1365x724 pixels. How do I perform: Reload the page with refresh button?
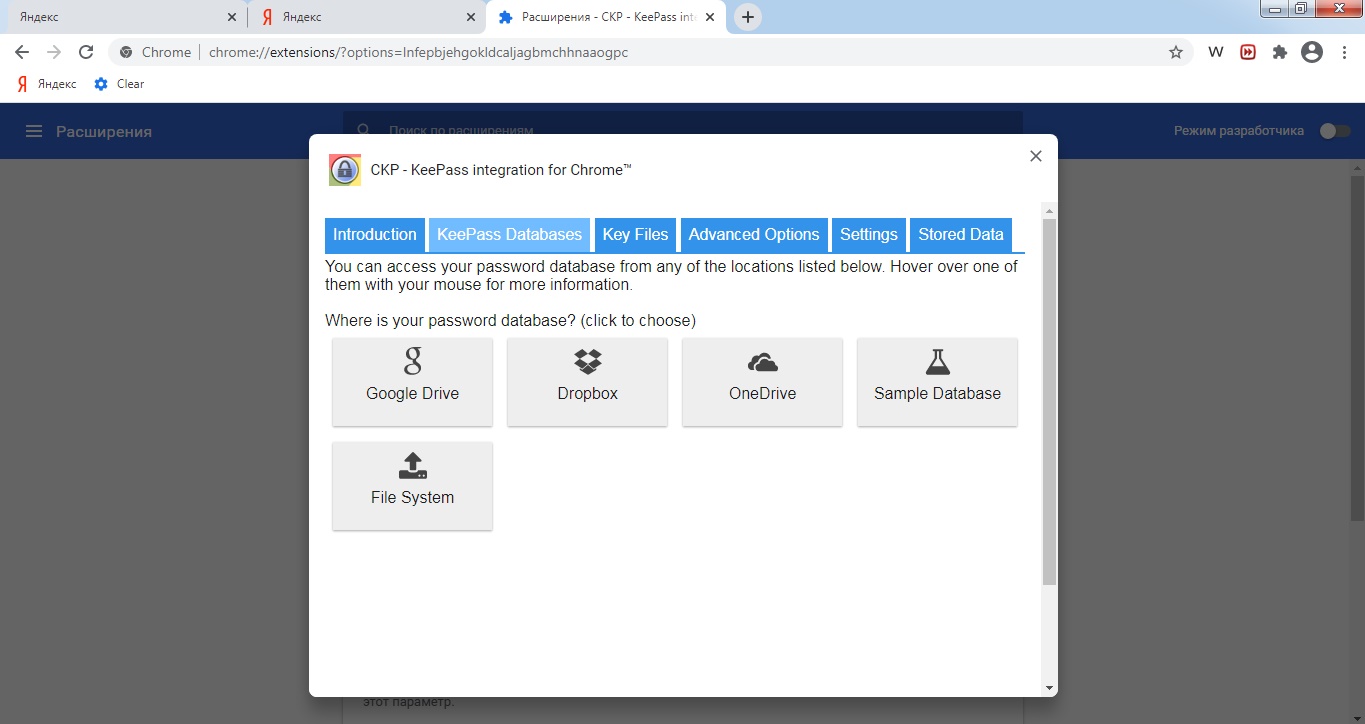(x=86, y=53)
